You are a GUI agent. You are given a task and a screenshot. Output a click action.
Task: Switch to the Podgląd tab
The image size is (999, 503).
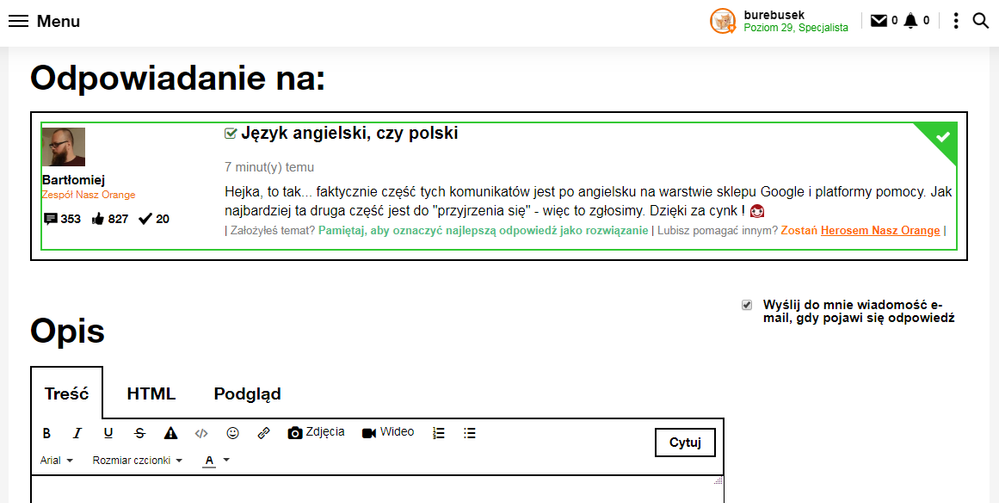pyautogui.click(x=247, y=394)
